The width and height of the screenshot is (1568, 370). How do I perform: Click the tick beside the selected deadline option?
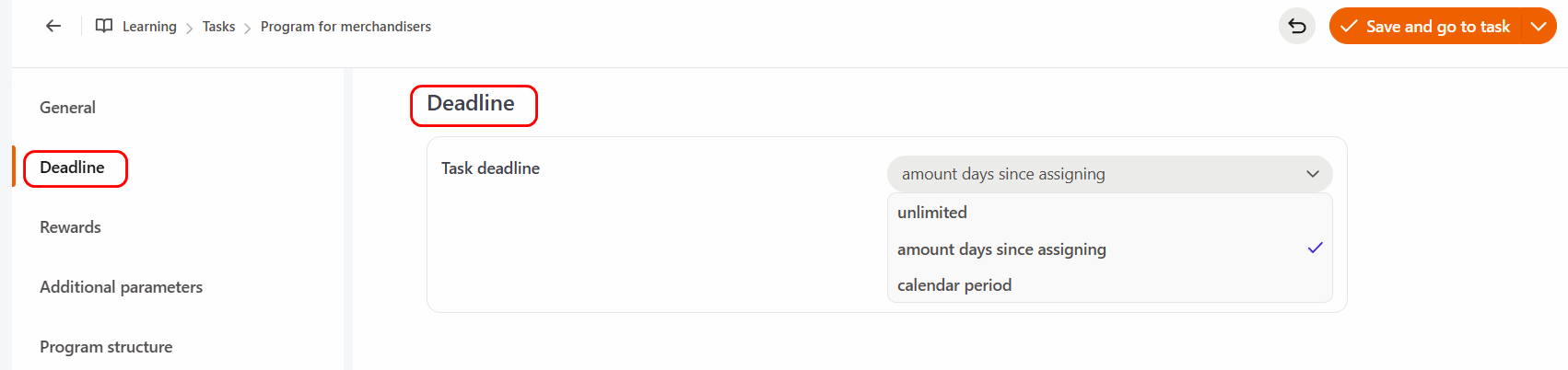click(1315, 248)
